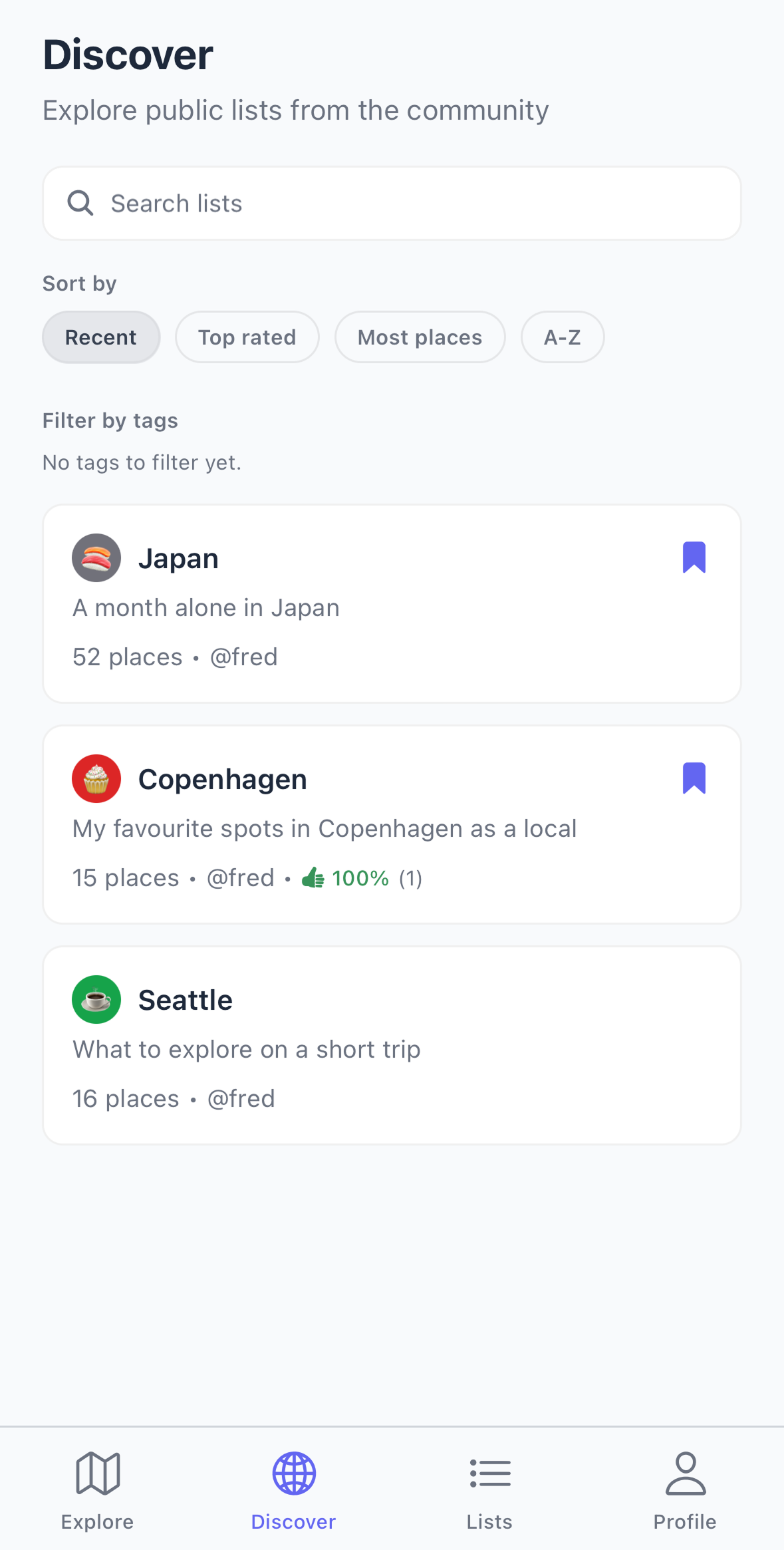This screenshot has width=784, height=1550.
Task: Toggle the bookmark on the Japan list
Action: 694,557
